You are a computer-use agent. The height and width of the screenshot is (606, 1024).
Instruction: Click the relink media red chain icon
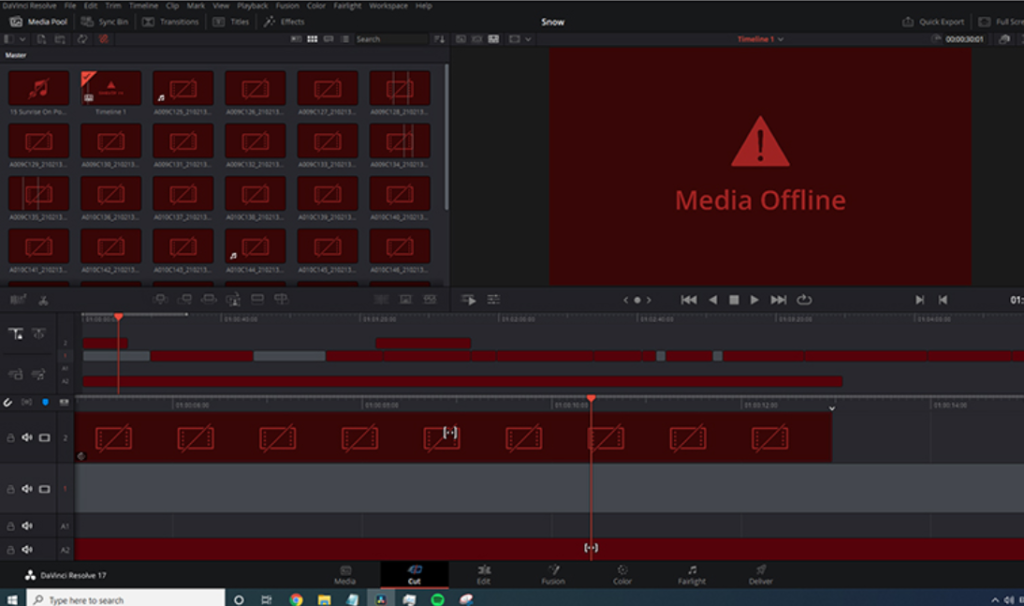click(103, 39)
